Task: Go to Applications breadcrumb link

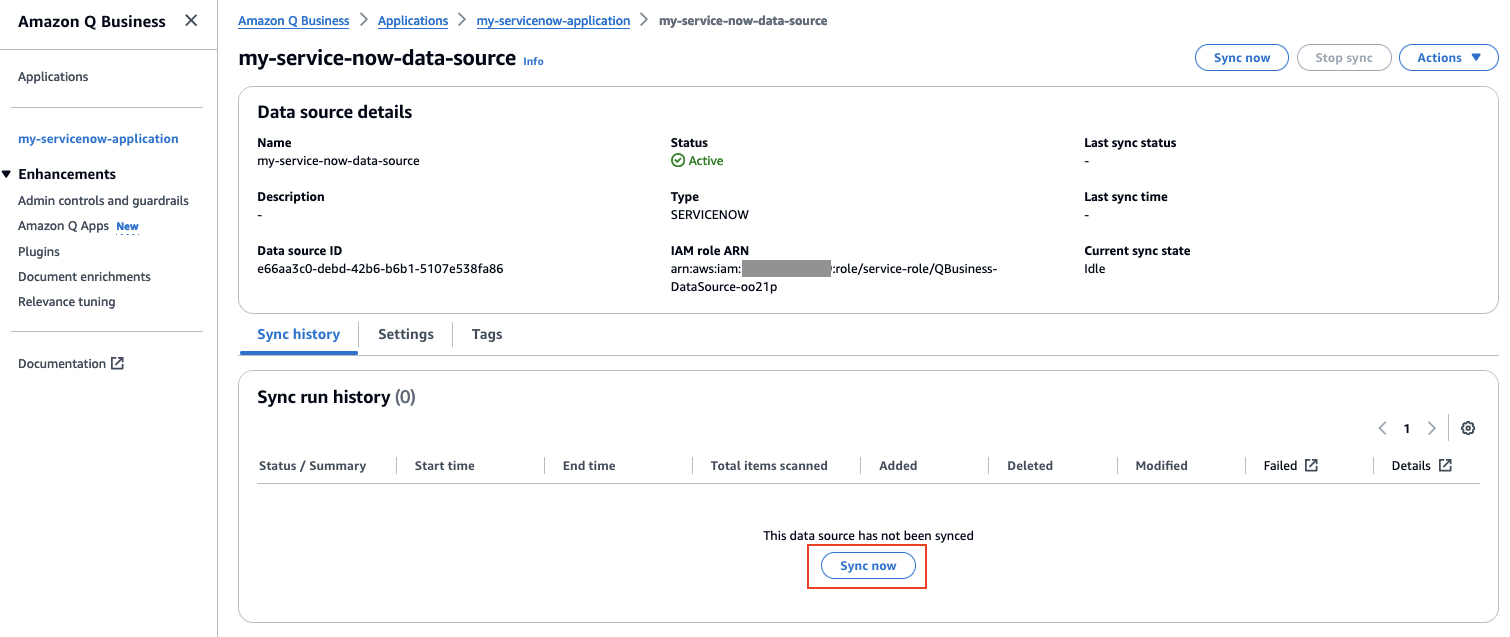Action: pyautogui.click(x=413, y=20)
